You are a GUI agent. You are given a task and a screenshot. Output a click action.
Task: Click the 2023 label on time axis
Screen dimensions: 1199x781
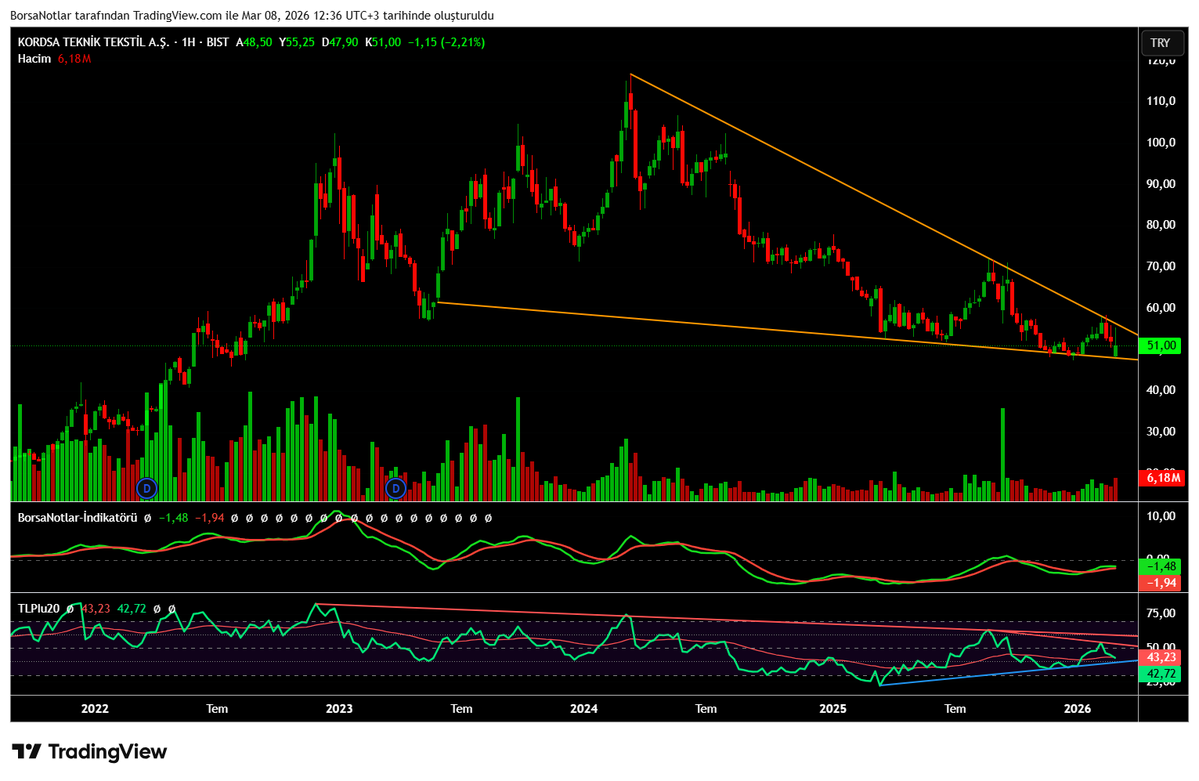click(x=339, y=709)
